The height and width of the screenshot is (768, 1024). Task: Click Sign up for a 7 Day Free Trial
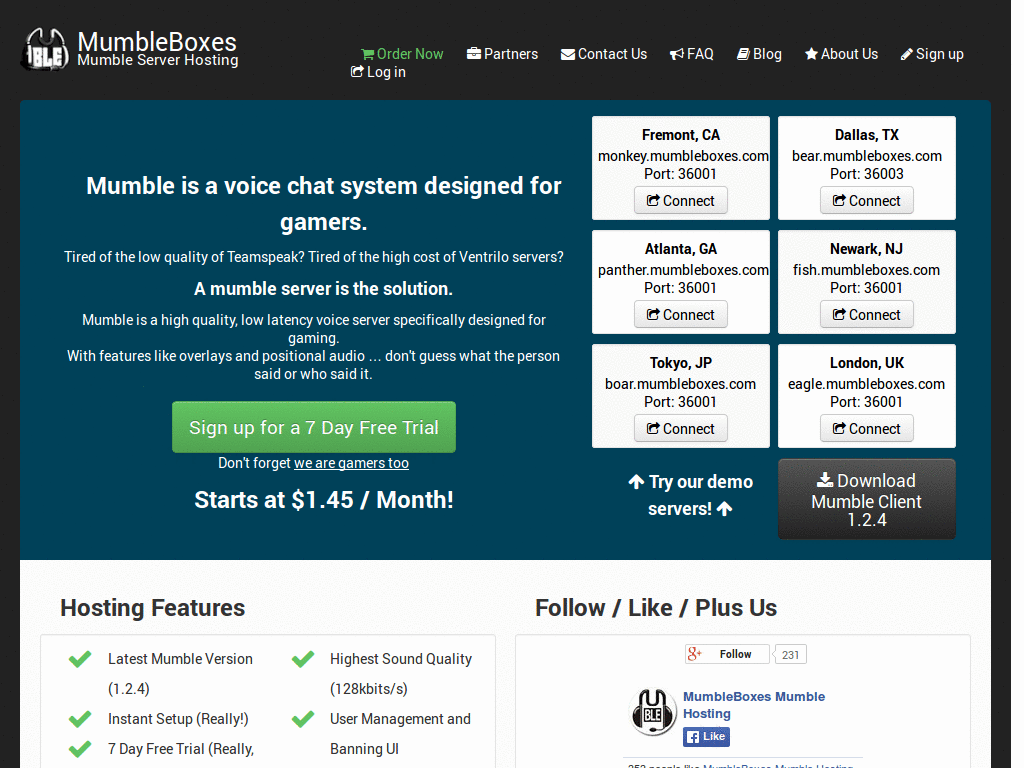click(313, 427)
